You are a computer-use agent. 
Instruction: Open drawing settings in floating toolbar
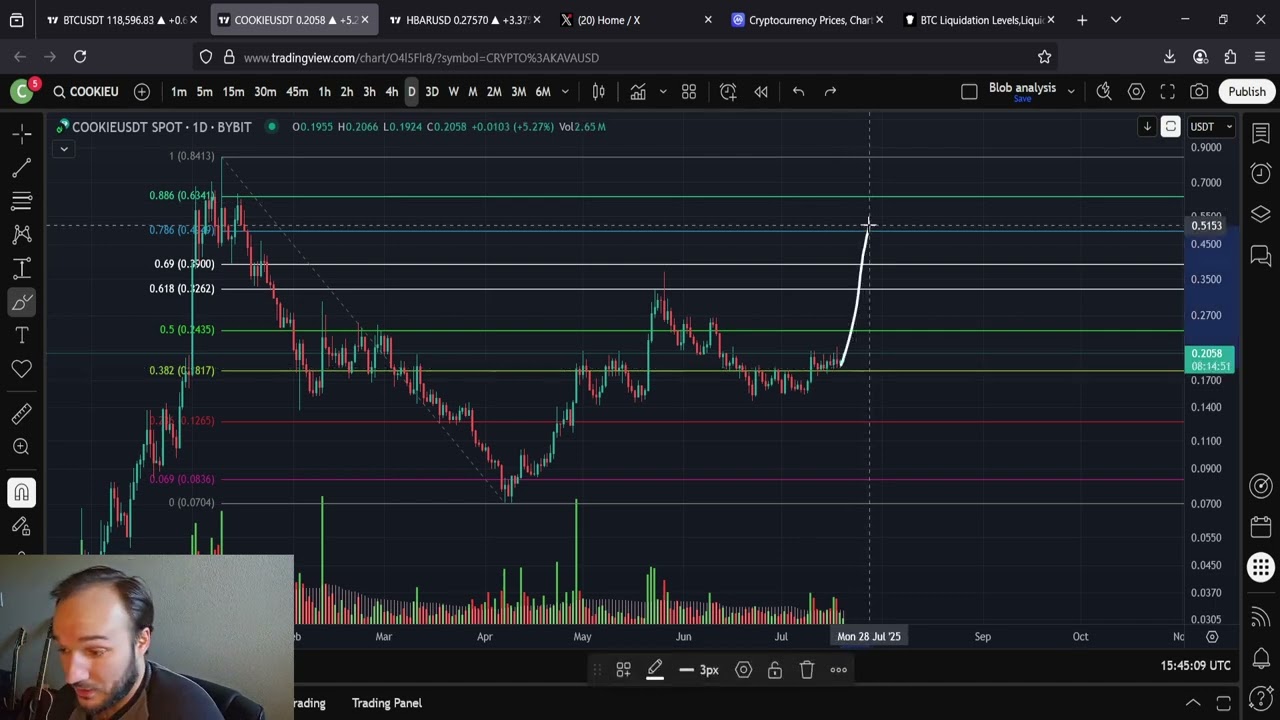[x=743, y=670]
